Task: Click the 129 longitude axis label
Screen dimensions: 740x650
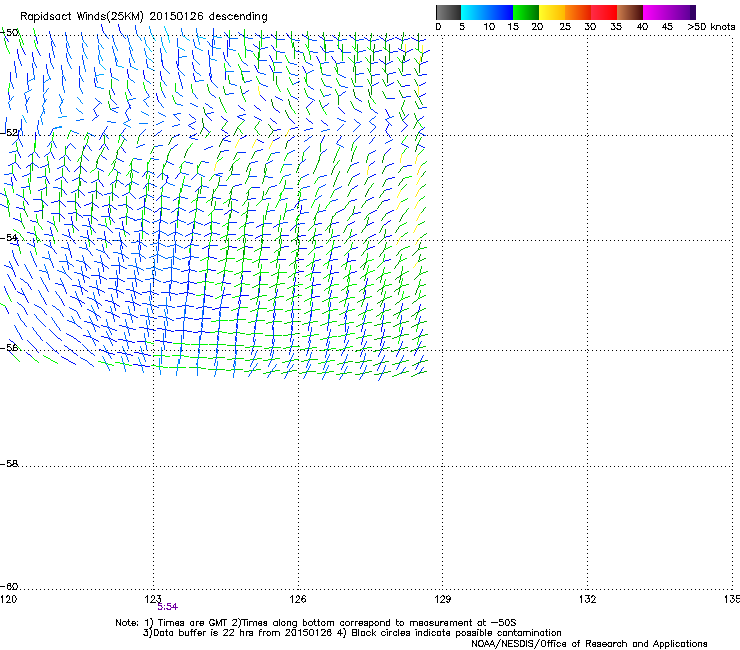Action: pyautogui.click(x=442, y=599)
